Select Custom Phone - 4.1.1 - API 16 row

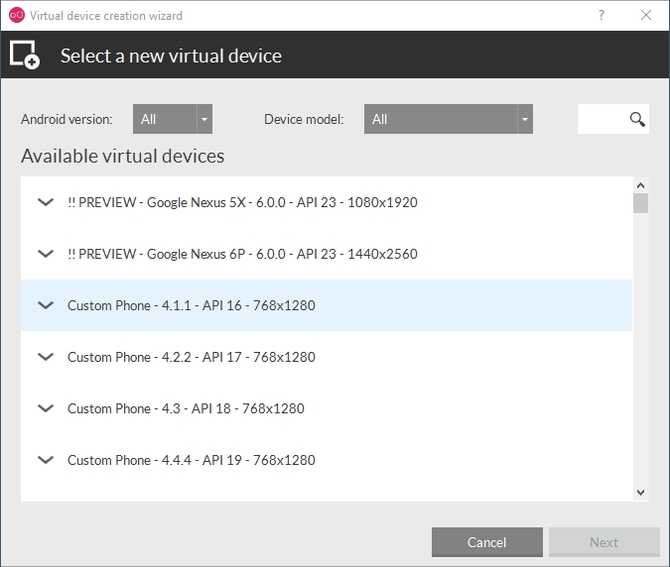point(326,305)
